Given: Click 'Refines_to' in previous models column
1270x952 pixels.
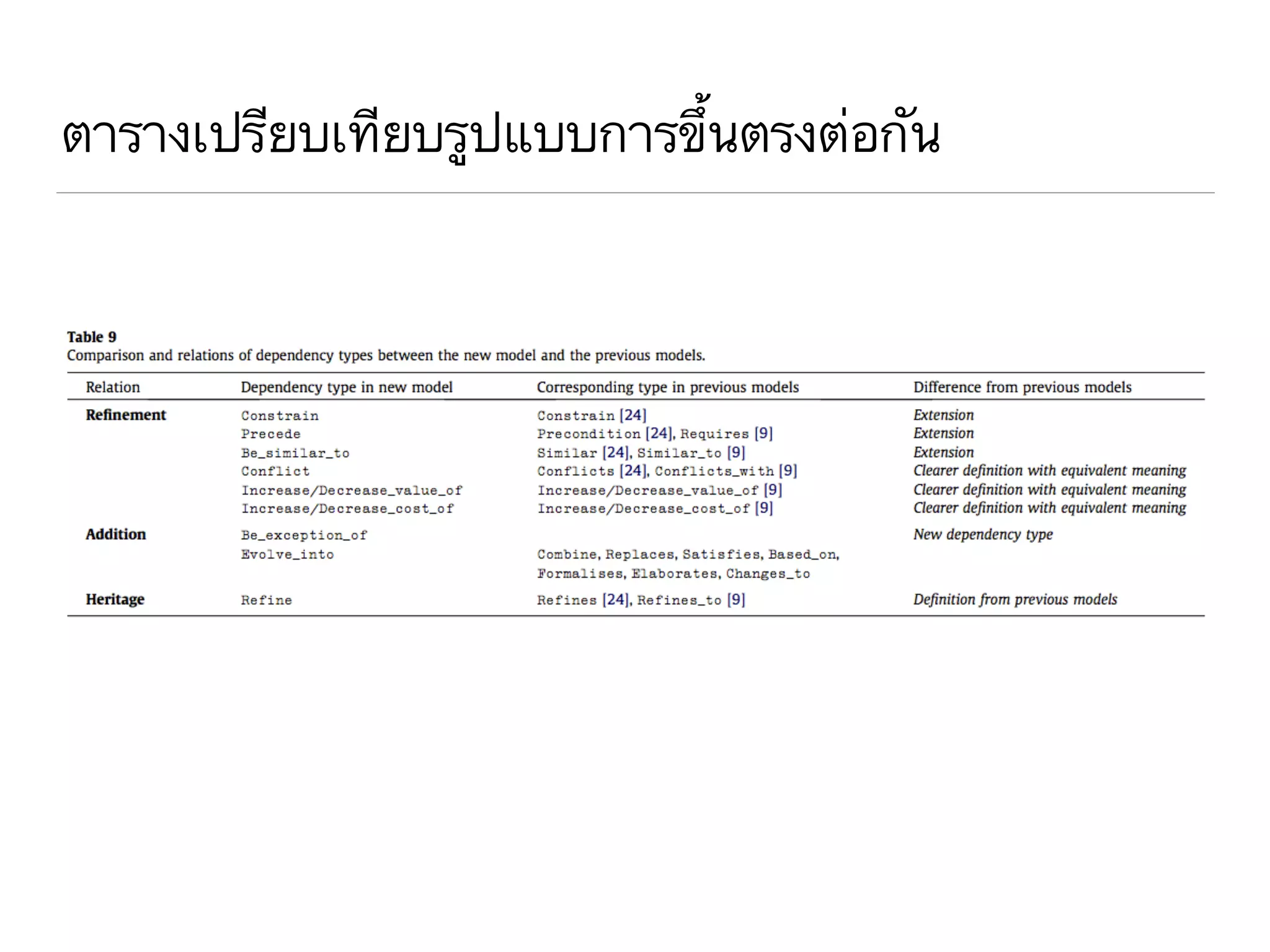Looking at the screenshot, I should 680,600.
